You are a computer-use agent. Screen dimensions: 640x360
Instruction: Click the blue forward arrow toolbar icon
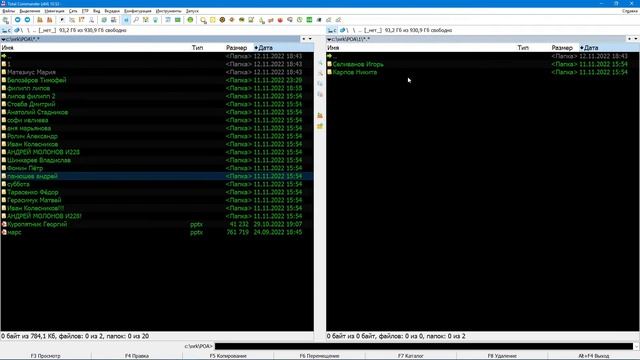point(27,20)
